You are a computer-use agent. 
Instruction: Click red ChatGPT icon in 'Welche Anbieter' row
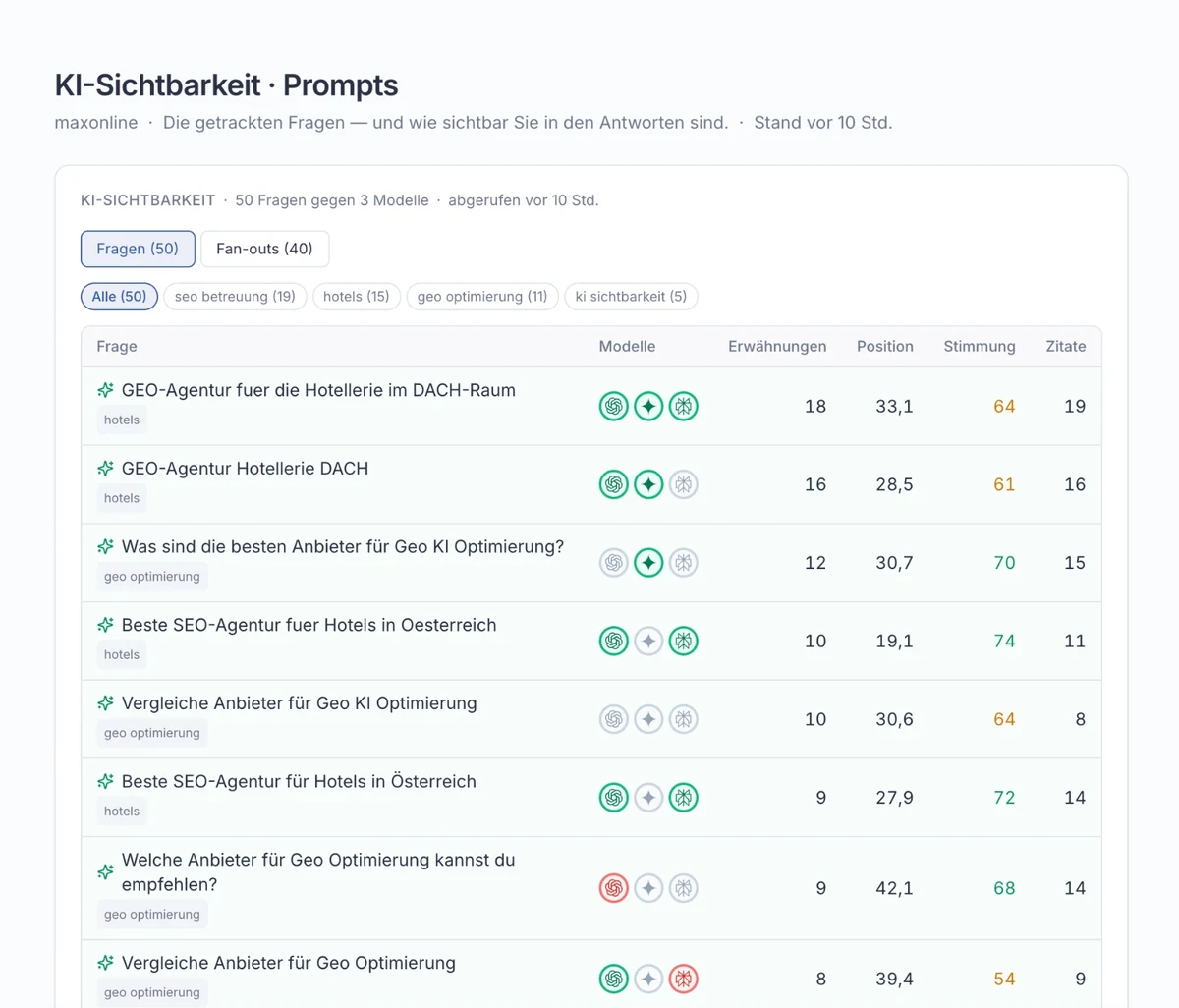click(614, 888)
